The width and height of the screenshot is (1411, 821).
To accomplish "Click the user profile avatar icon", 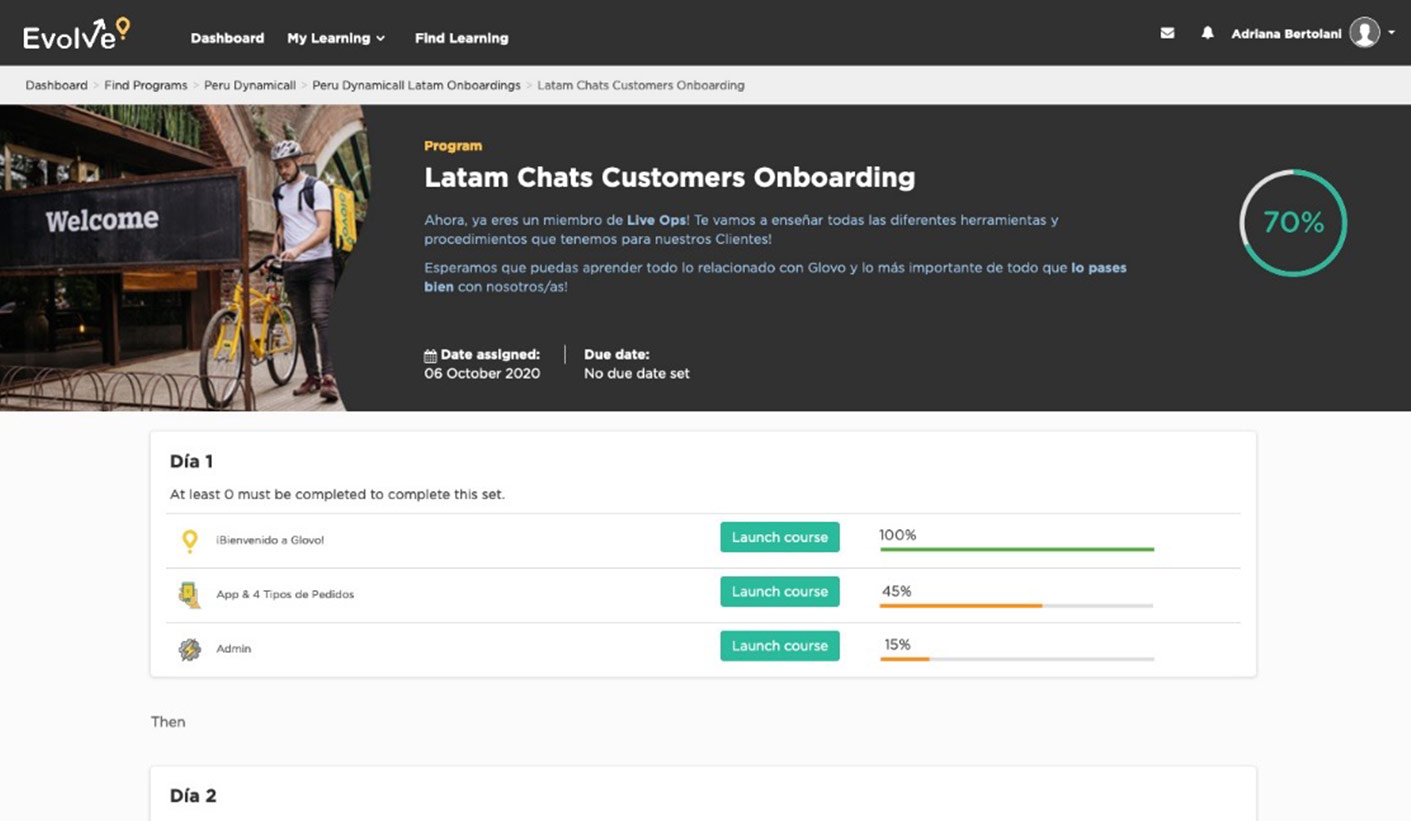I will (1364, 33).
